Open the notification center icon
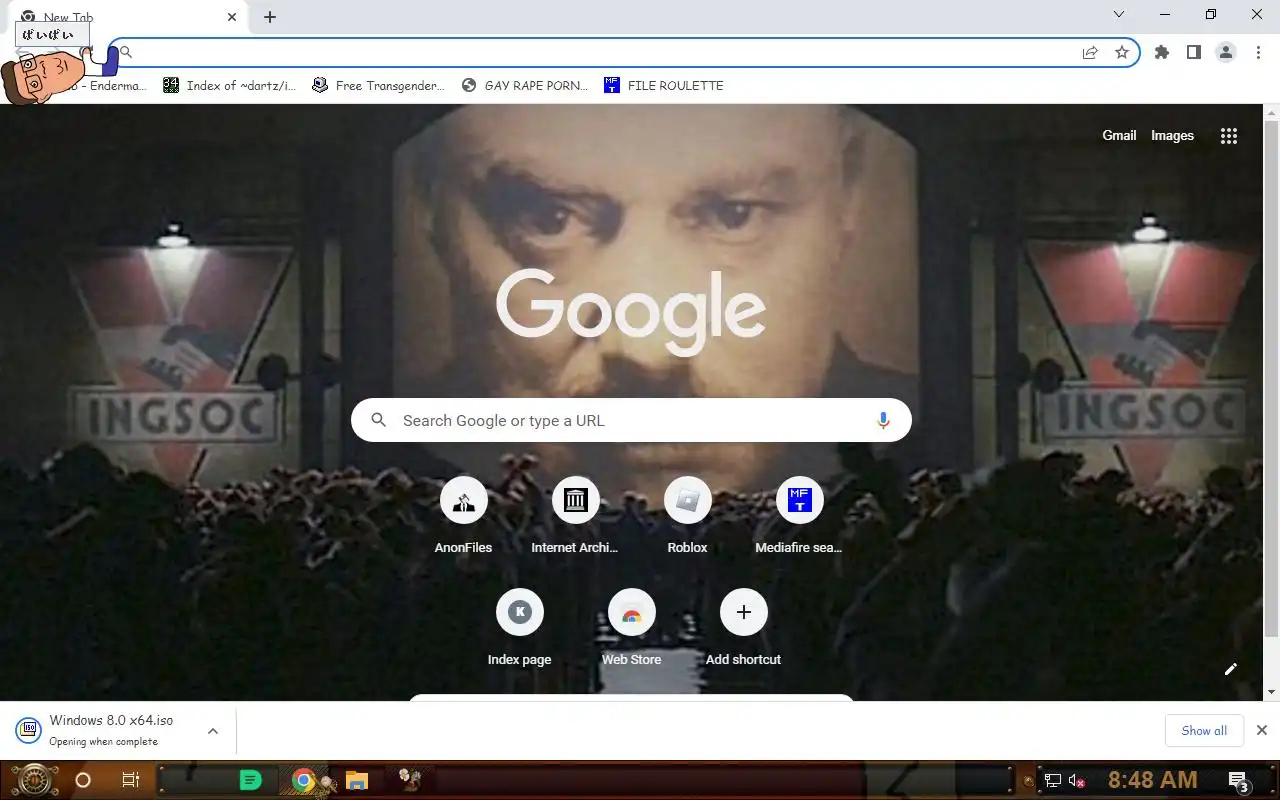 pos(1238,781)
